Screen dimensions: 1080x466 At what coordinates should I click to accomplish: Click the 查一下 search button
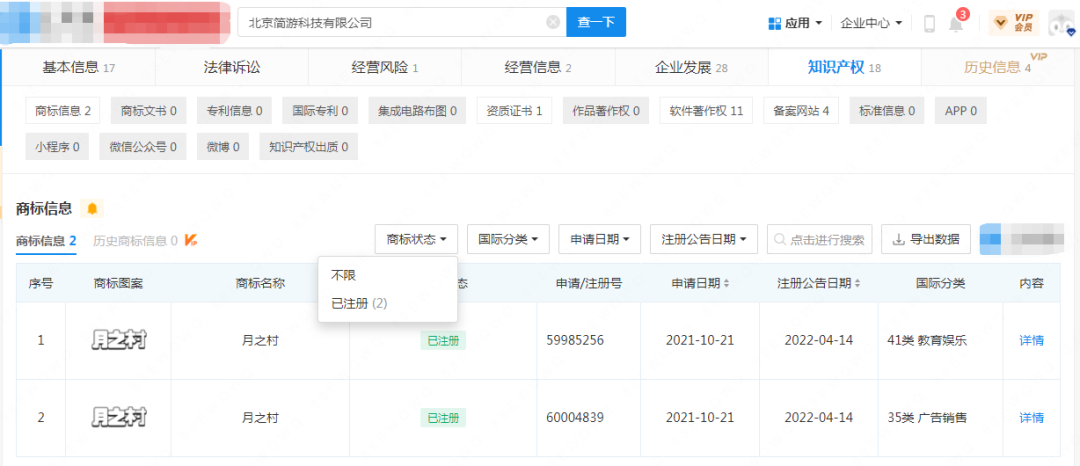(x=596, y=22)
